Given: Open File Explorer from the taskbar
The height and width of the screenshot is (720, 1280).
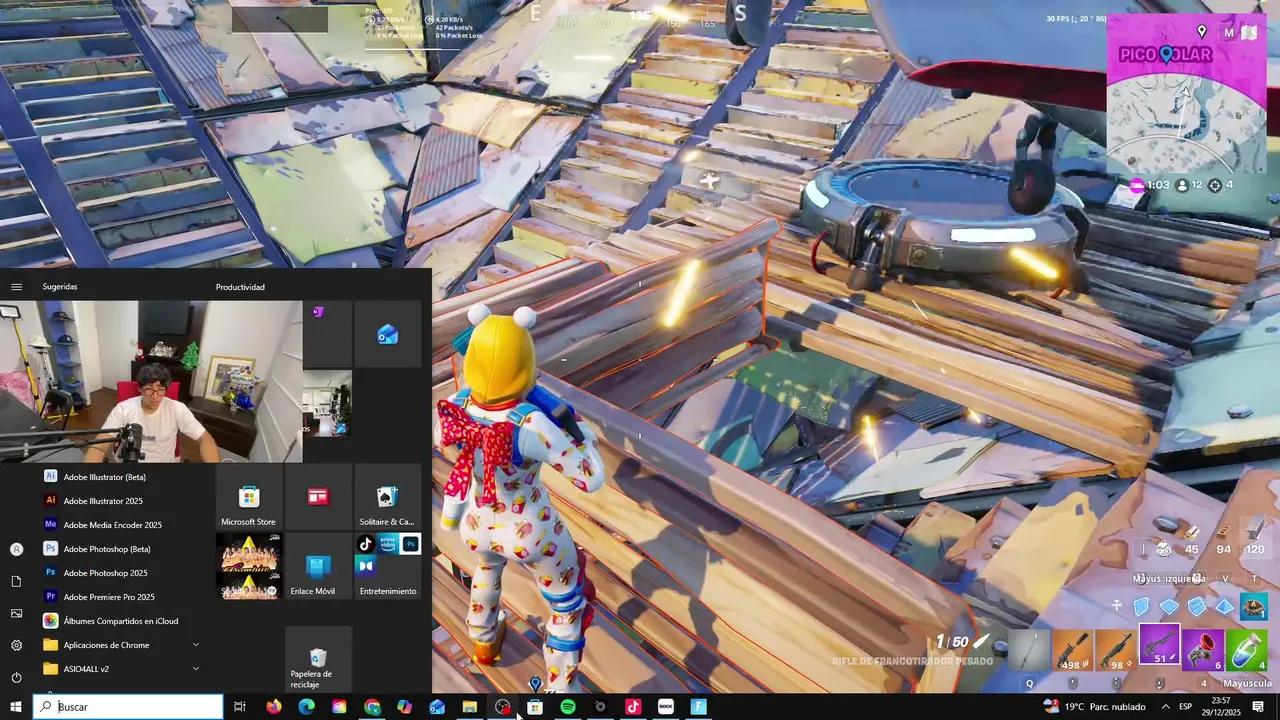Looking at the screenshot, I should (470, 707).
